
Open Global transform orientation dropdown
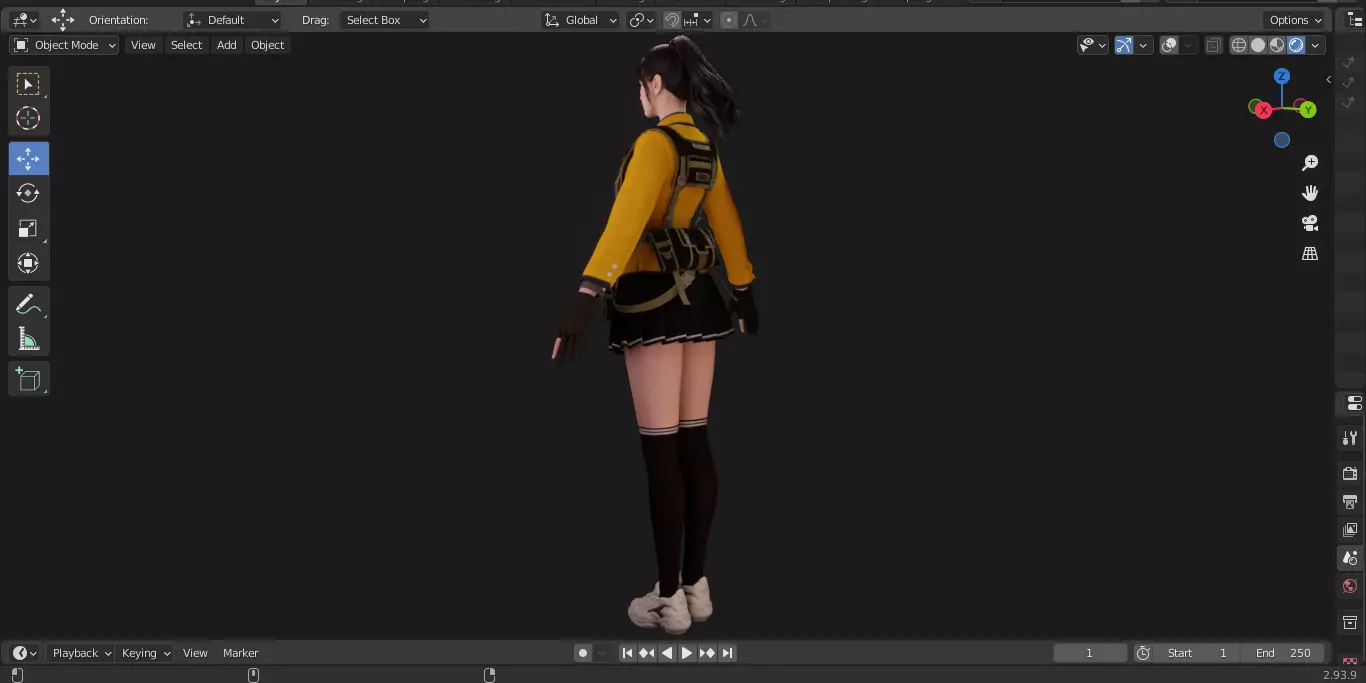coord(581,20)
